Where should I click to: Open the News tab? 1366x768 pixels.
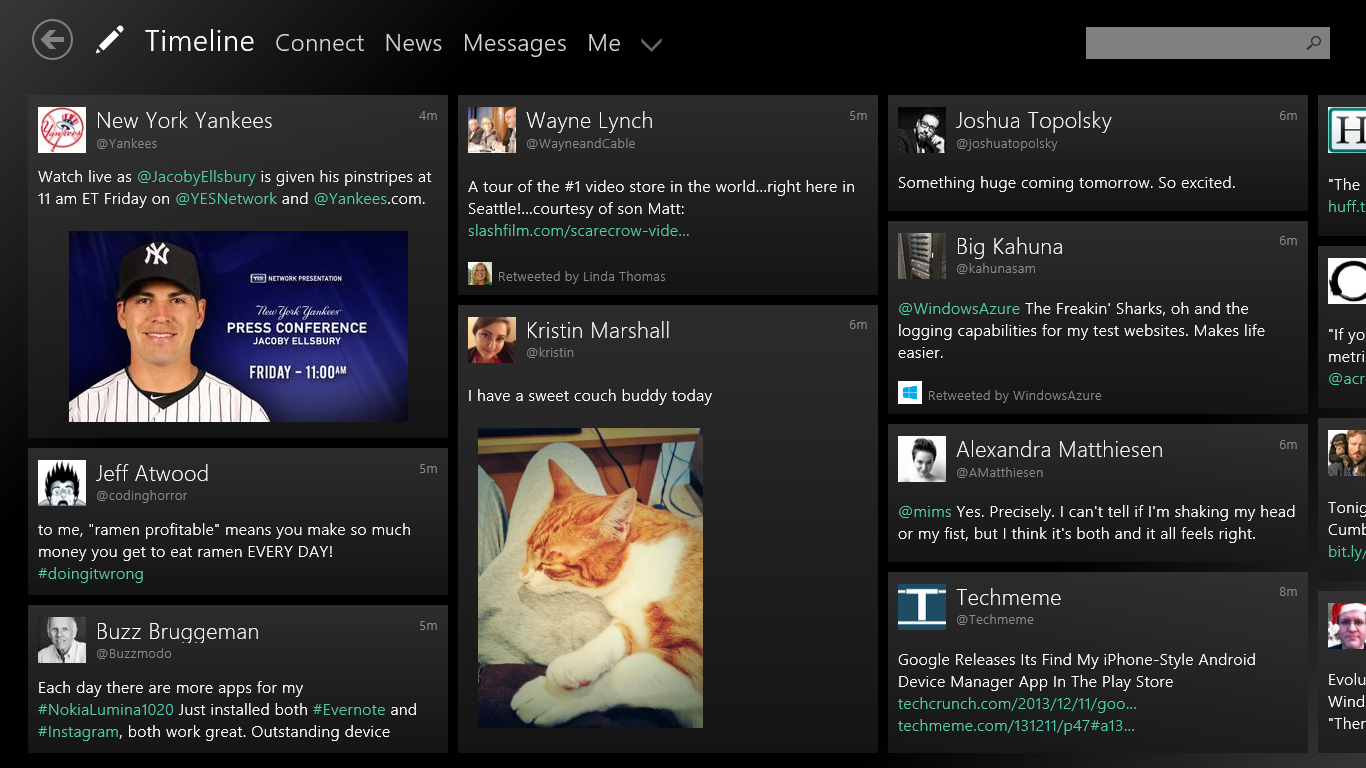[413, 43]
